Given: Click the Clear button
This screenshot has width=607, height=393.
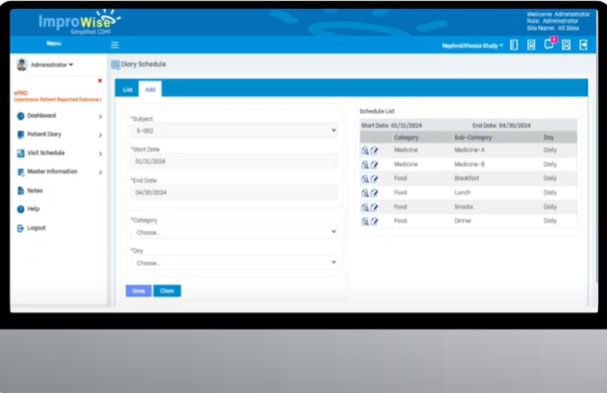Looking at the screenshot, I should [x=167, y=291].
